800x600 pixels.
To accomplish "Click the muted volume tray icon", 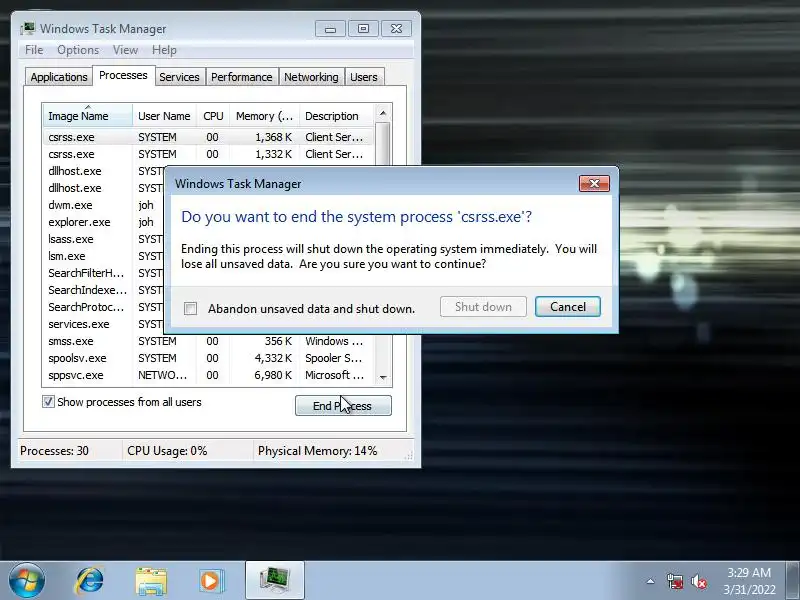I will pyautogui.click(x=699, y=581).
